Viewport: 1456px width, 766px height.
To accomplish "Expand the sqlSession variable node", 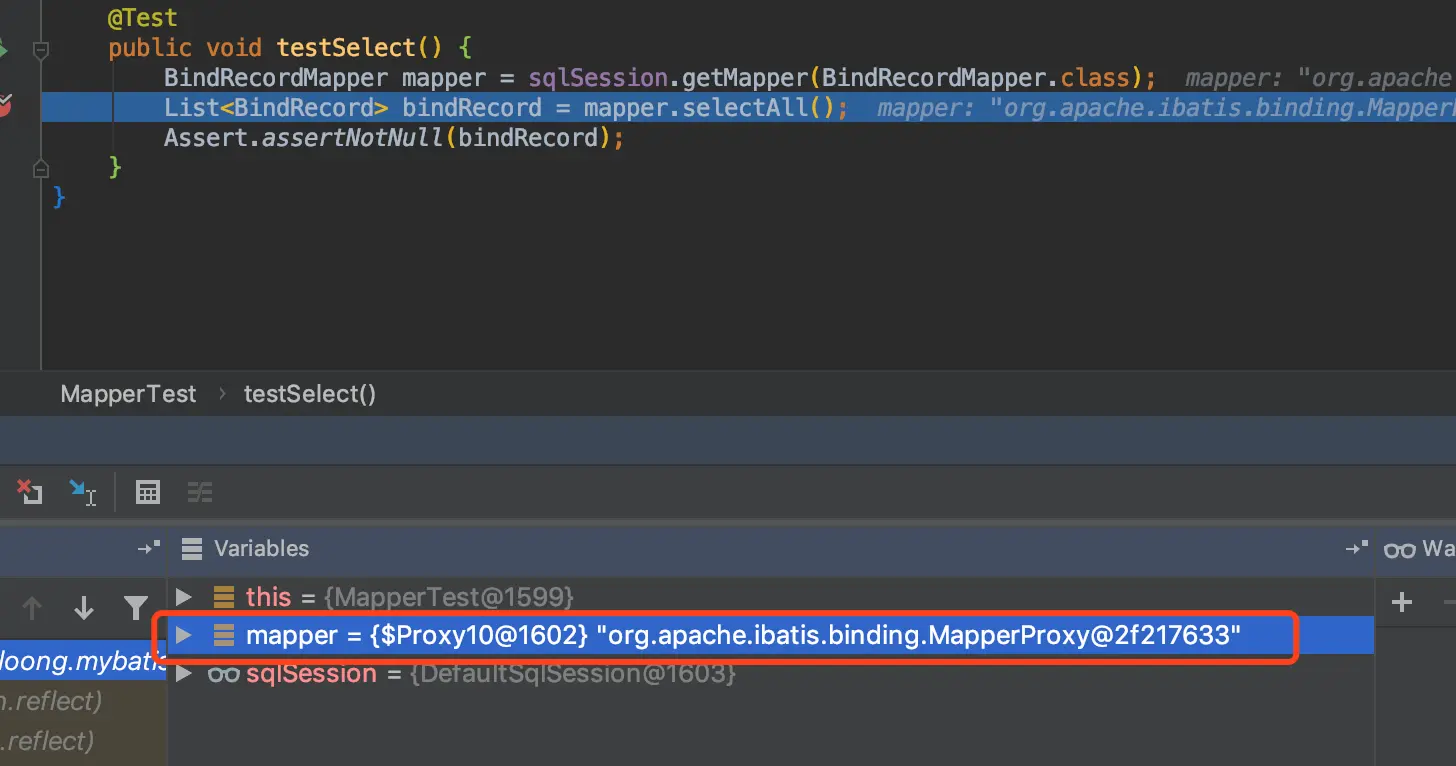I will pos(183,674).
